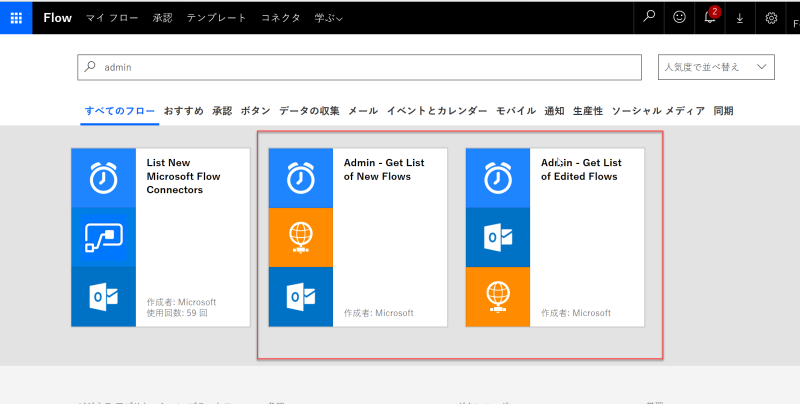Select the すべてのフロー tab

tap(119, 111)
